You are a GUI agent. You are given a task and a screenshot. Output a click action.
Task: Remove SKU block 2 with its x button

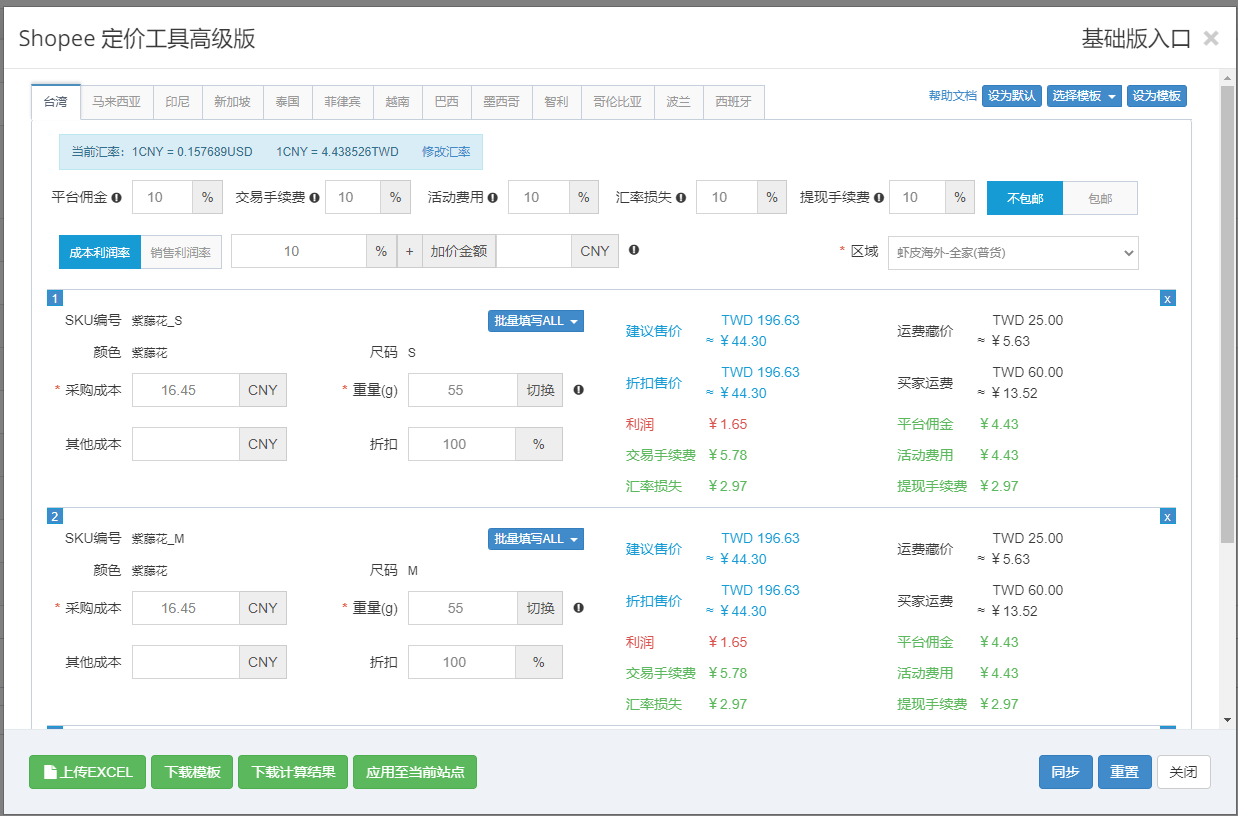click(1168, 516)
